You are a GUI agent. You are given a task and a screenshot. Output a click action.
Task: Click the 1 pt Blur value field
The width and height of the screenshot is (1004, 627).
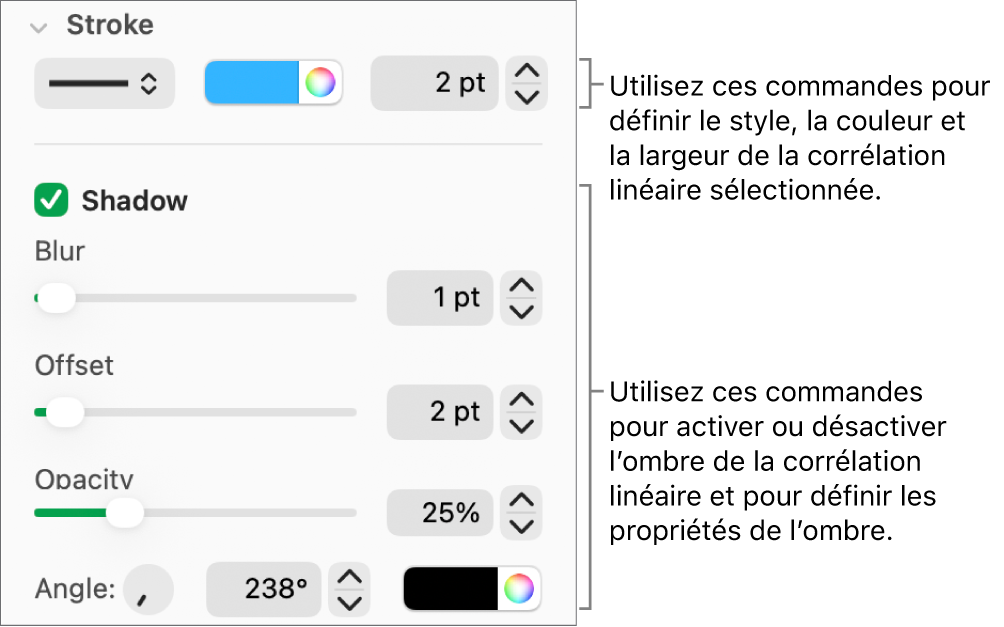[440, 297]
